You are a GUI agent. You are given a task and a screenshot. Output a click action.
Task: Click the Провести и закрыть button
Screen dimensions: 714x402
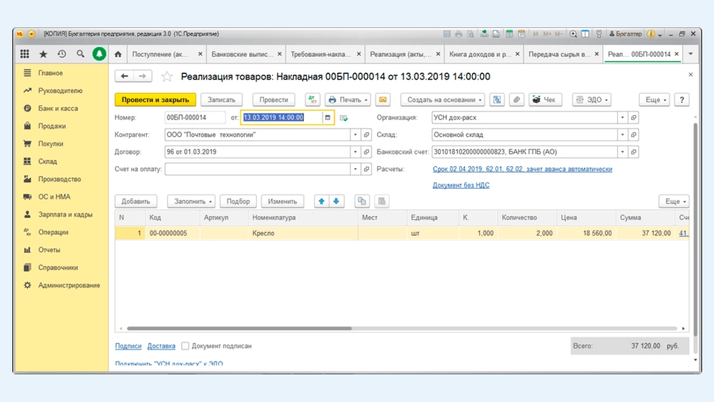click(154, 100)
